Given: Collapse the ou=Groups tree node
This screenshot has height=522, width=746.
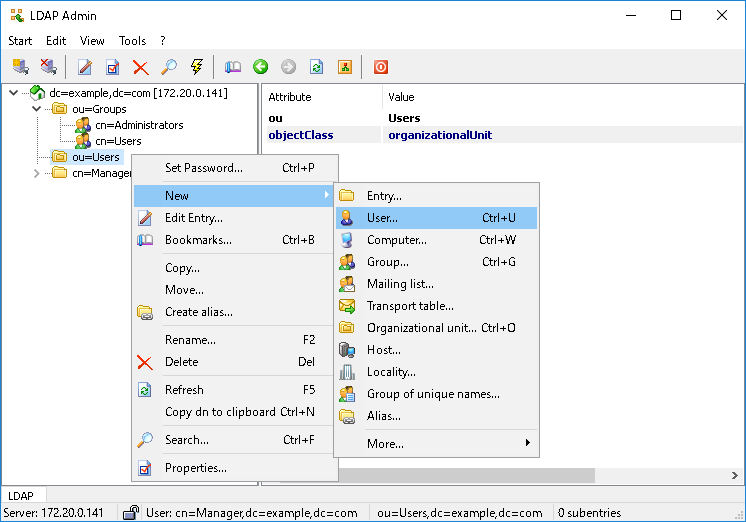Looking at the screenshot, I should click(37, 109).
